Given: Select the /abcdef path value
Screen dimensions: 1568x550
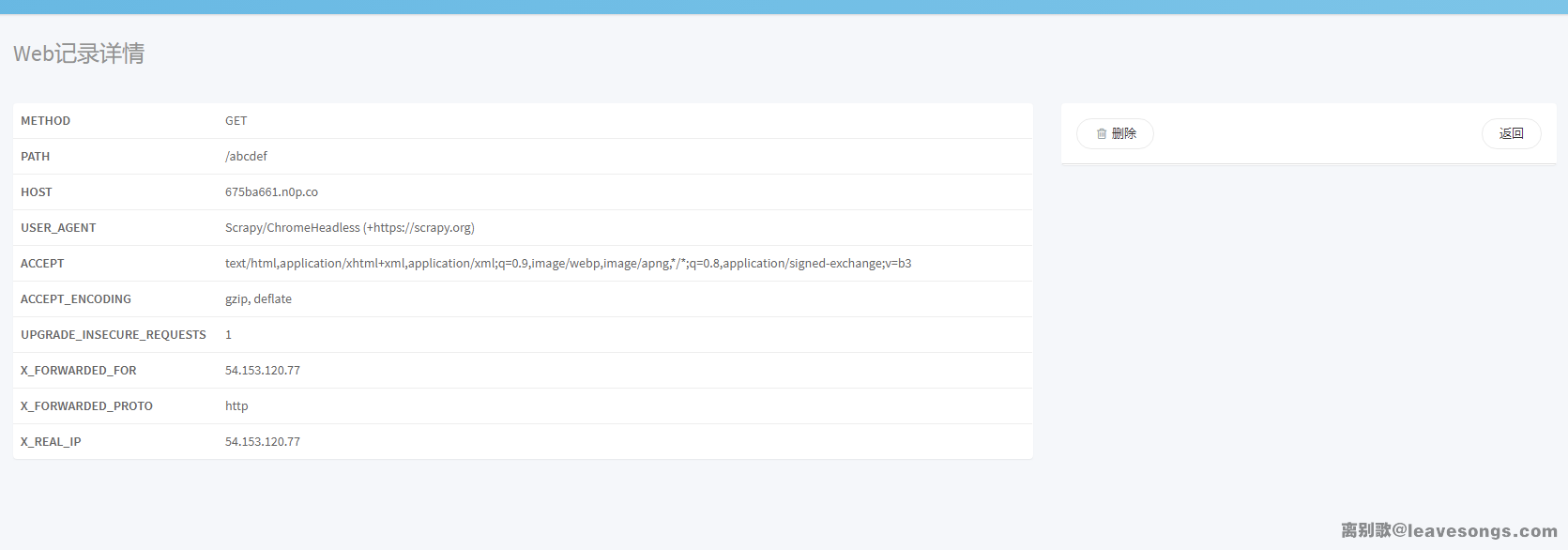Looking at the screenshot, I should click(246, 157).
